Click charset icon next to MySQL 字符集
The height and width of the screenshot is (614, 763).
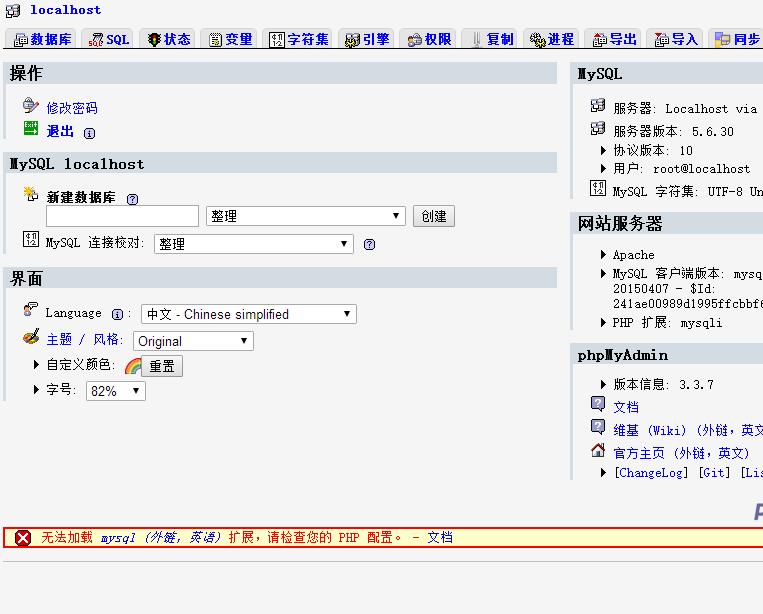pyautogui.click(x=598, y=188)
